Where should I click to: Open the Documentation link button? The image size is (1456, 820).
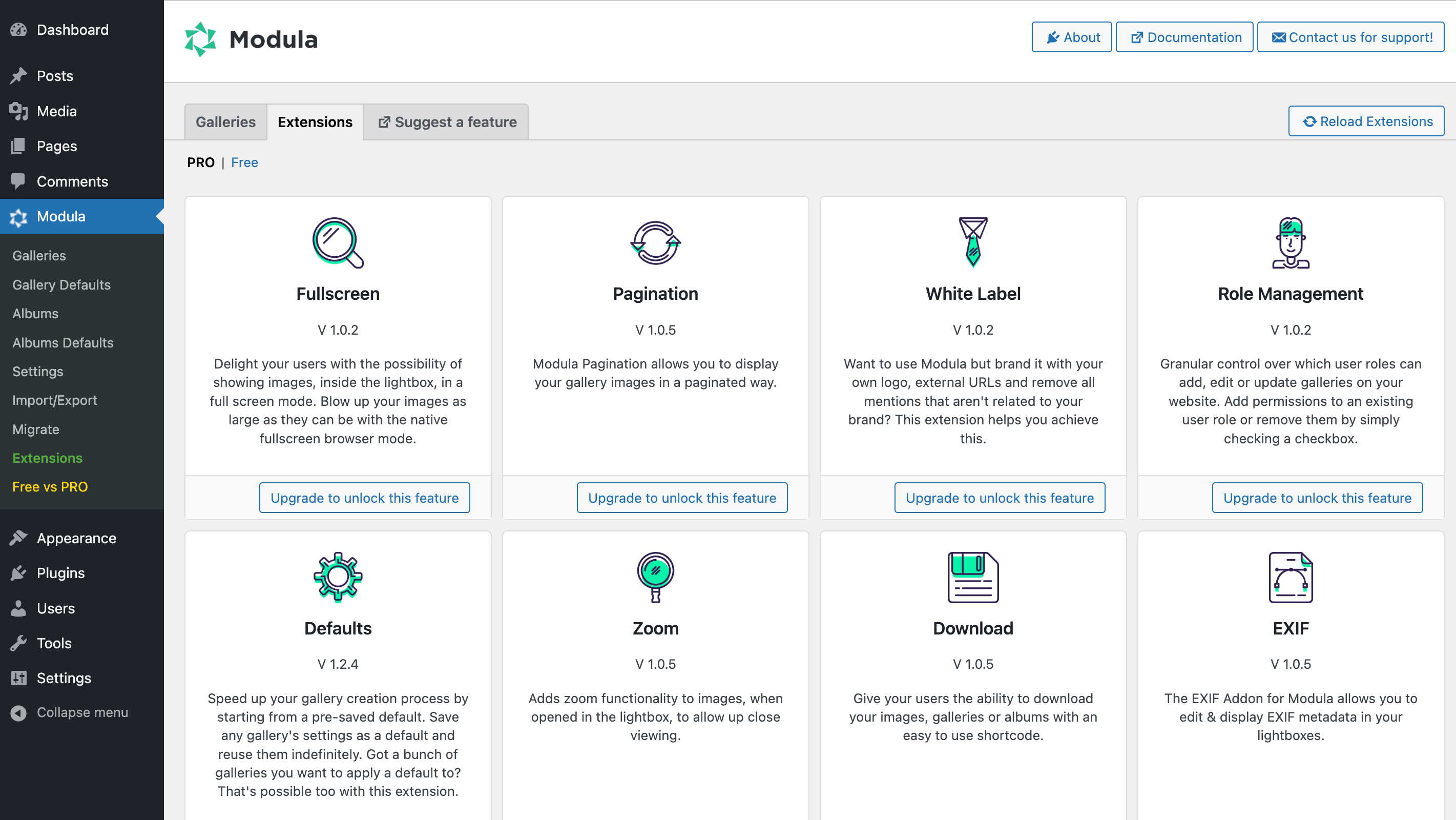pyautogui.click(x=1184, y=37)
